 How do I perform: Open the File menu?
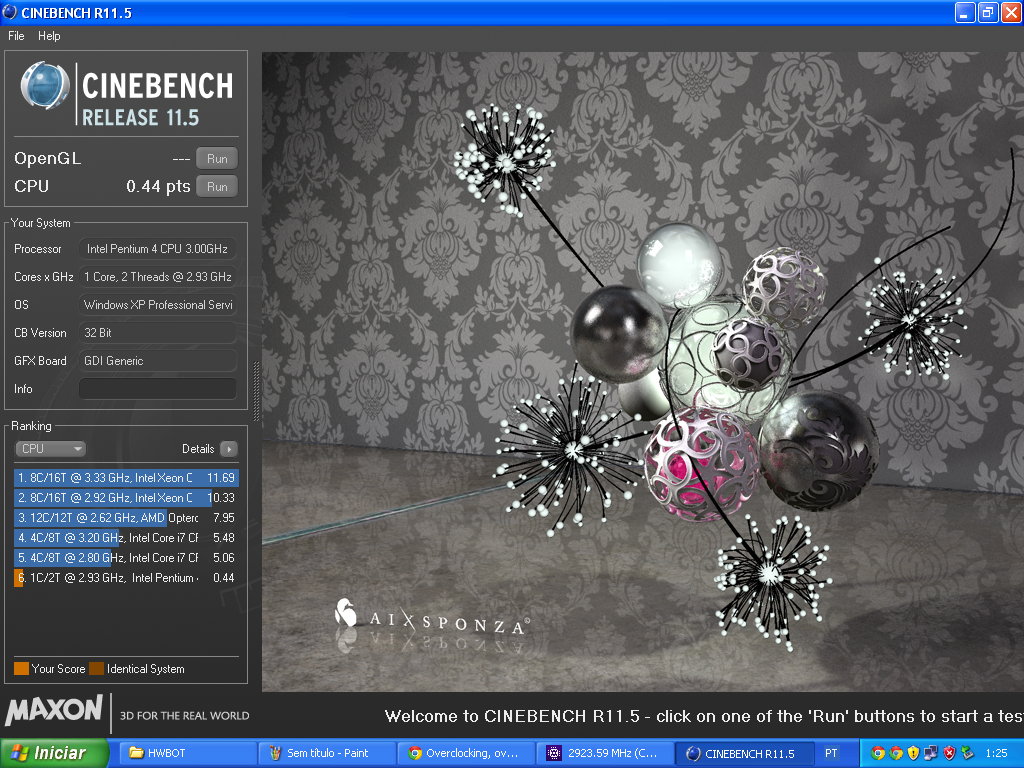click(x=16, y=36)
